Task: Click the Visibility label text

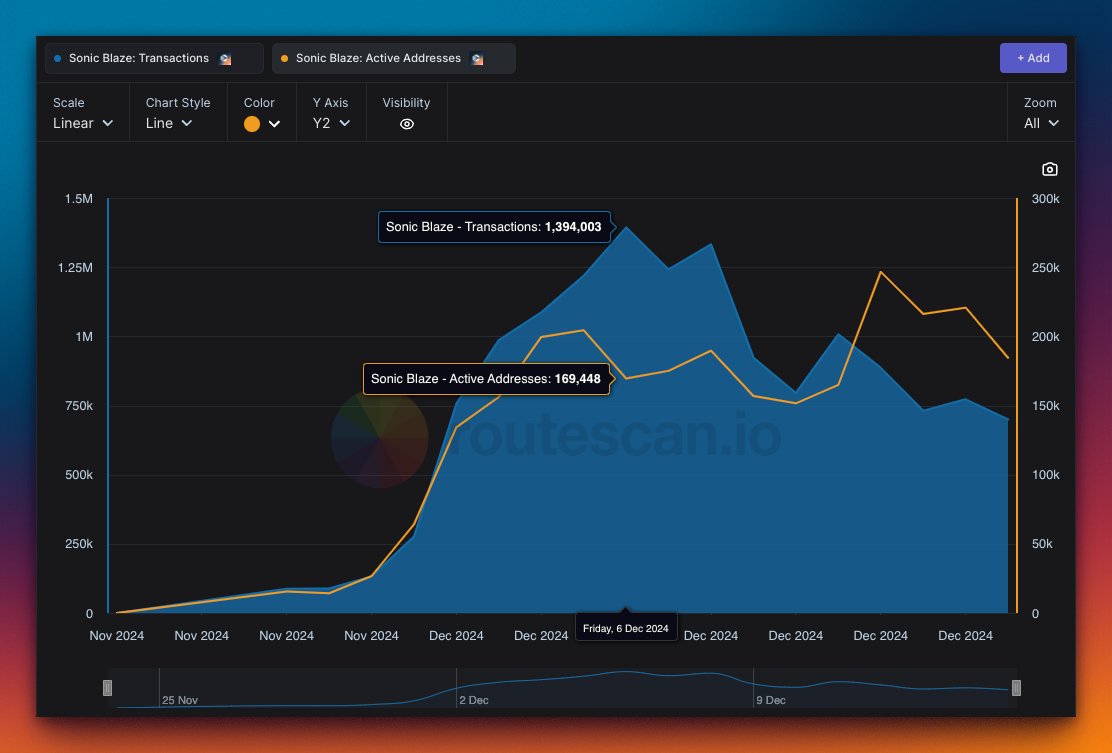Action: click(x=406, y=103)
